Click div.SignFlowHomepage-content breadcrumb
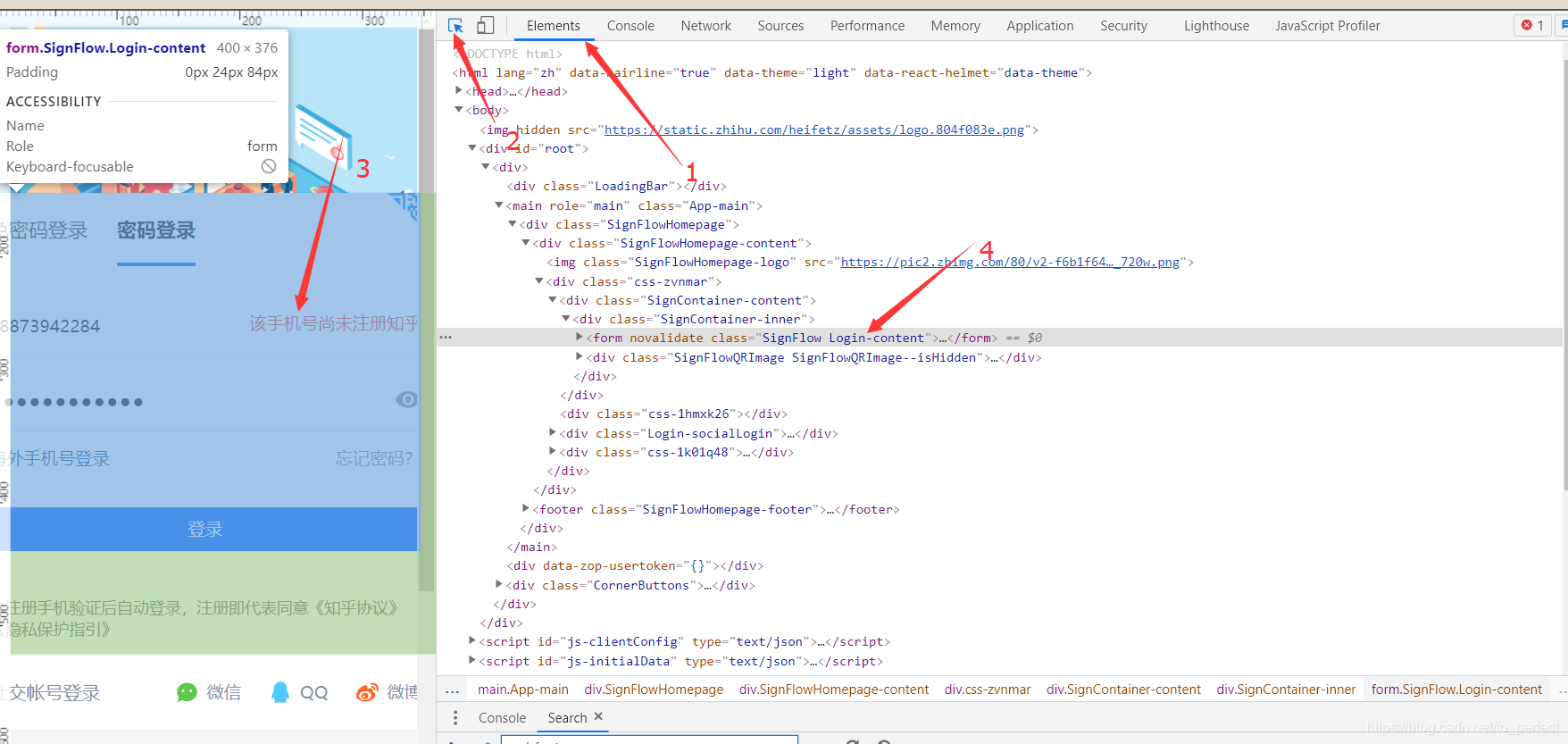The image size is (1568, 744). coord(834,690)
